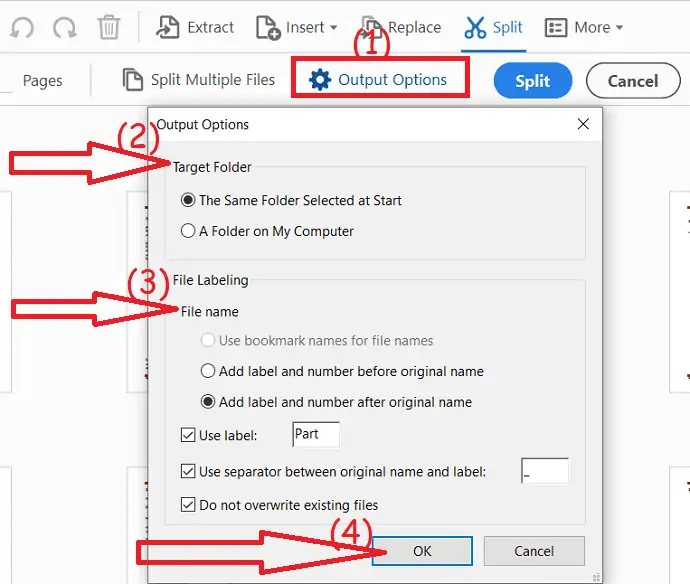This screenshot has width=690, height=584.
Task: Uncheck Use separator between original name and label
Action: coord(188,471)
